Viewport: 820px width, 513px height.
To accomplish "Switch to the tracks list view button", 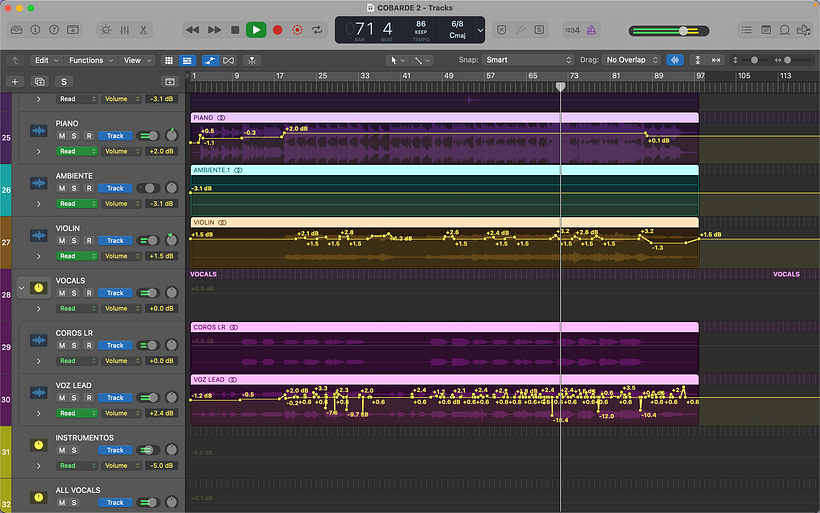I will (187, 61).
